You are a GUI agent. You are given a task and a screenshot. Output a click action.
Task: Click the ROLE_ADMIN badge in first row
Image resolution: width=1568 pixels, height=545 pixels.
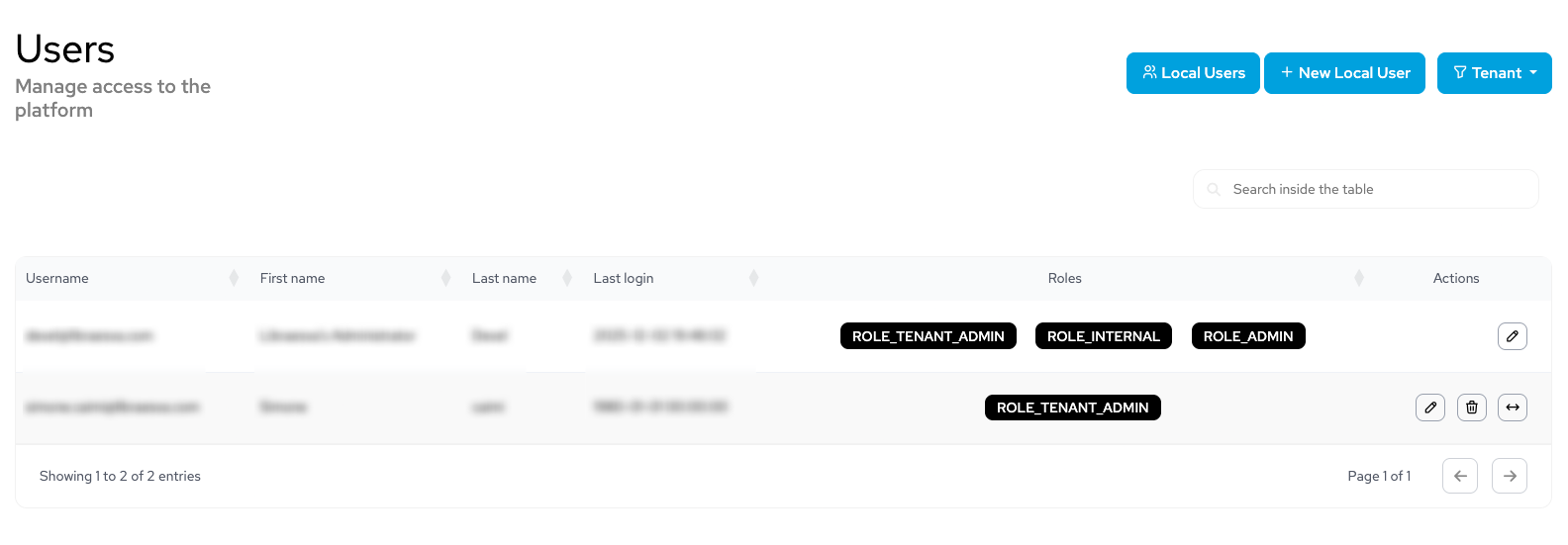[x=1248, y=336]
